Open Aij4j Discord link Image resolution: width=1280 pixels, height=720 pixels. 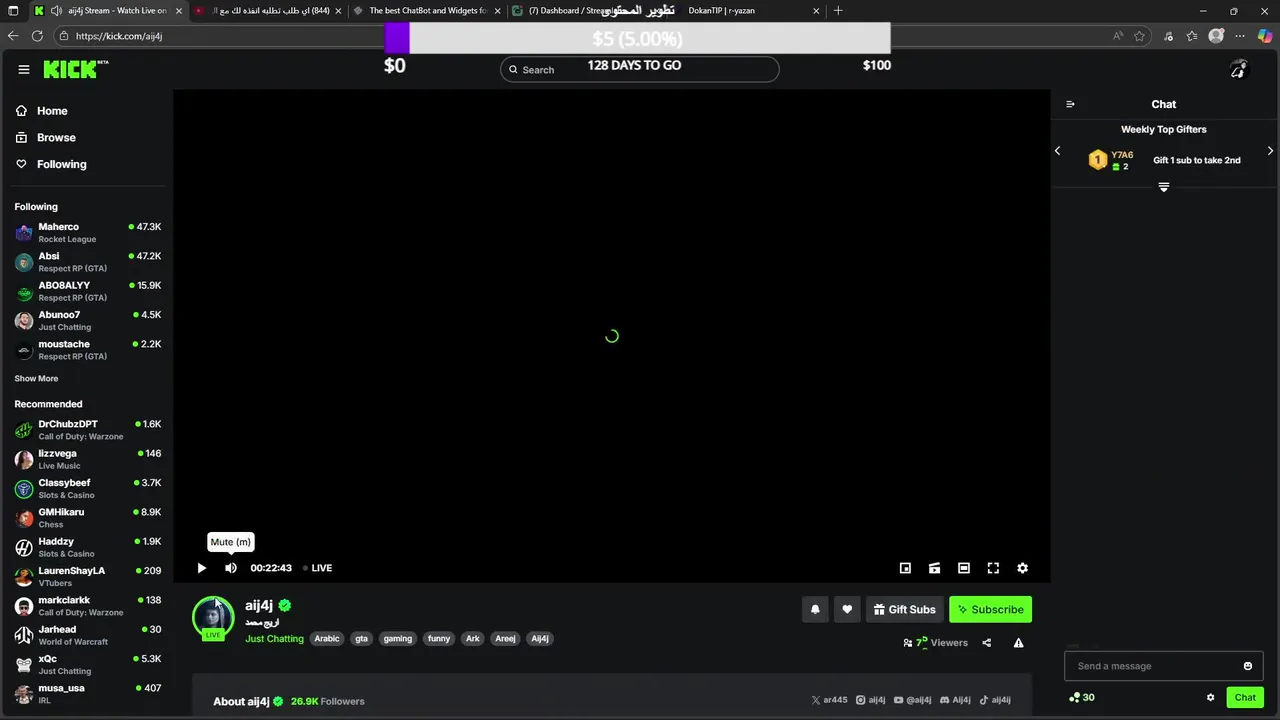[x=955, y=700]
